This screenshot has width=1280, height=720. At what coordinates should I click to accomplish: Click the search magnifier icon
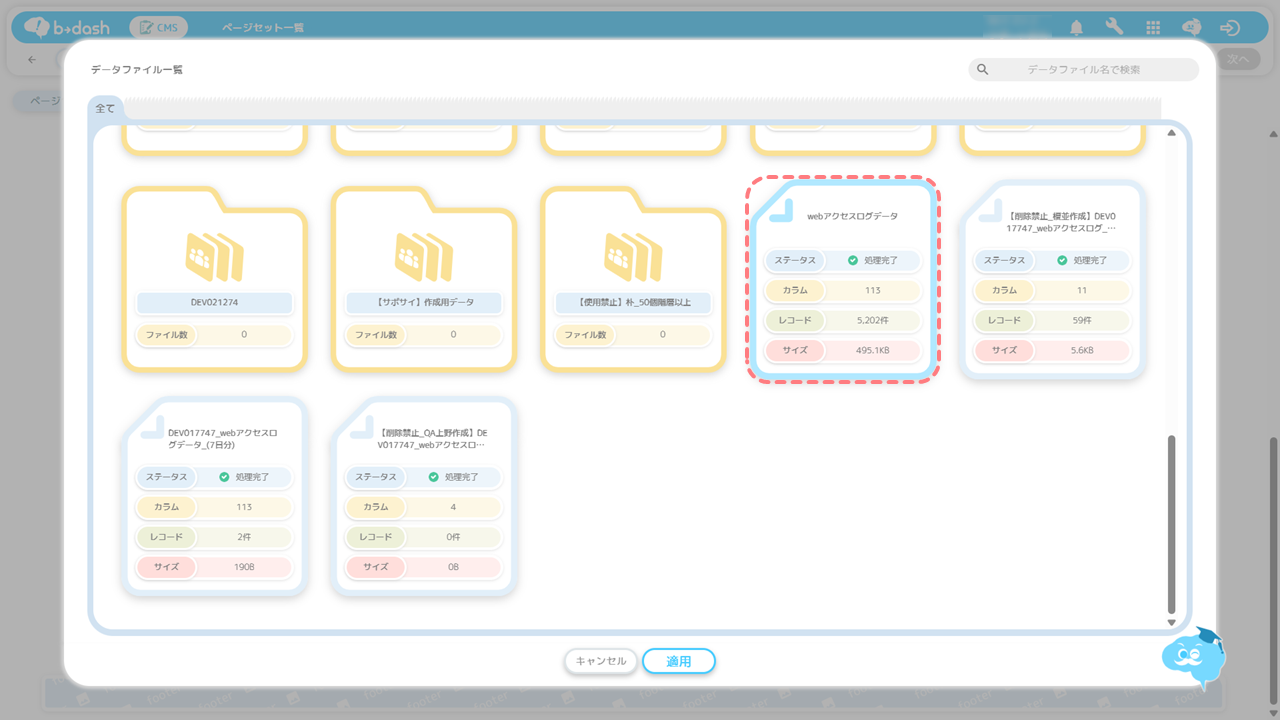coord(983,69)
